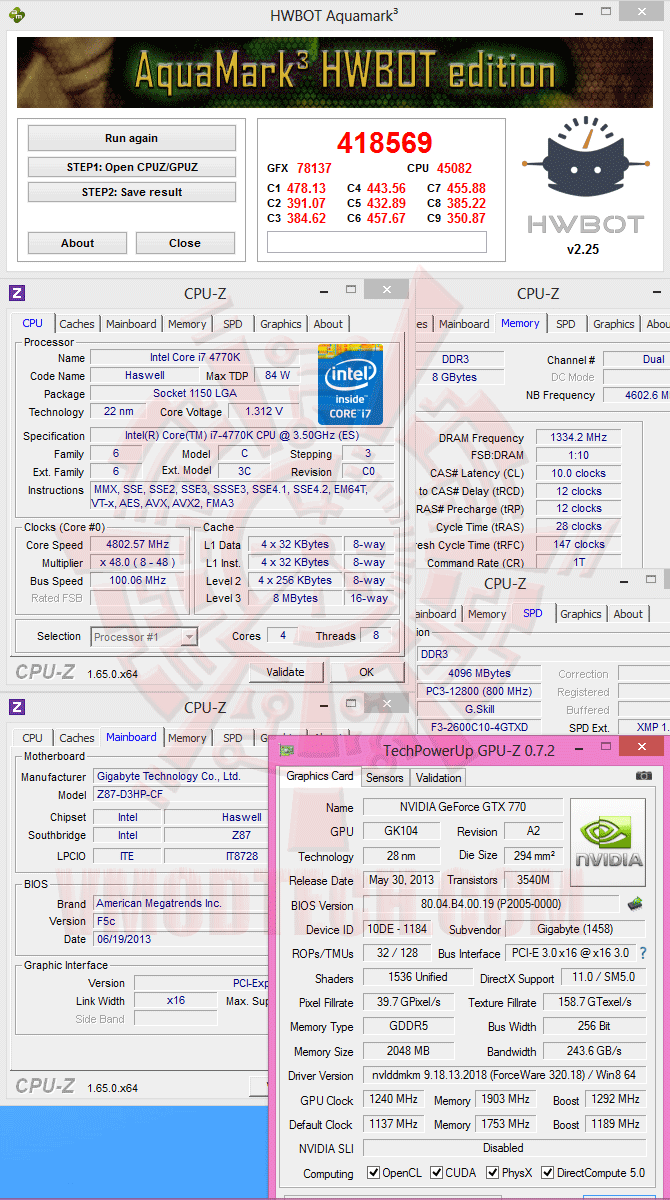Screen dimensions: 670x1200
Task: Open the Caches tab in the top CPU-Z window
Action: 76,324
